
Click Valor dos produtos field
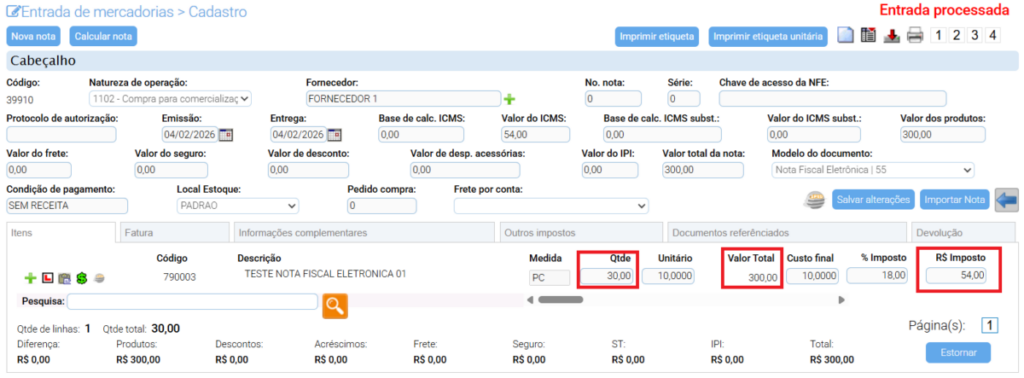click(942, 135)
